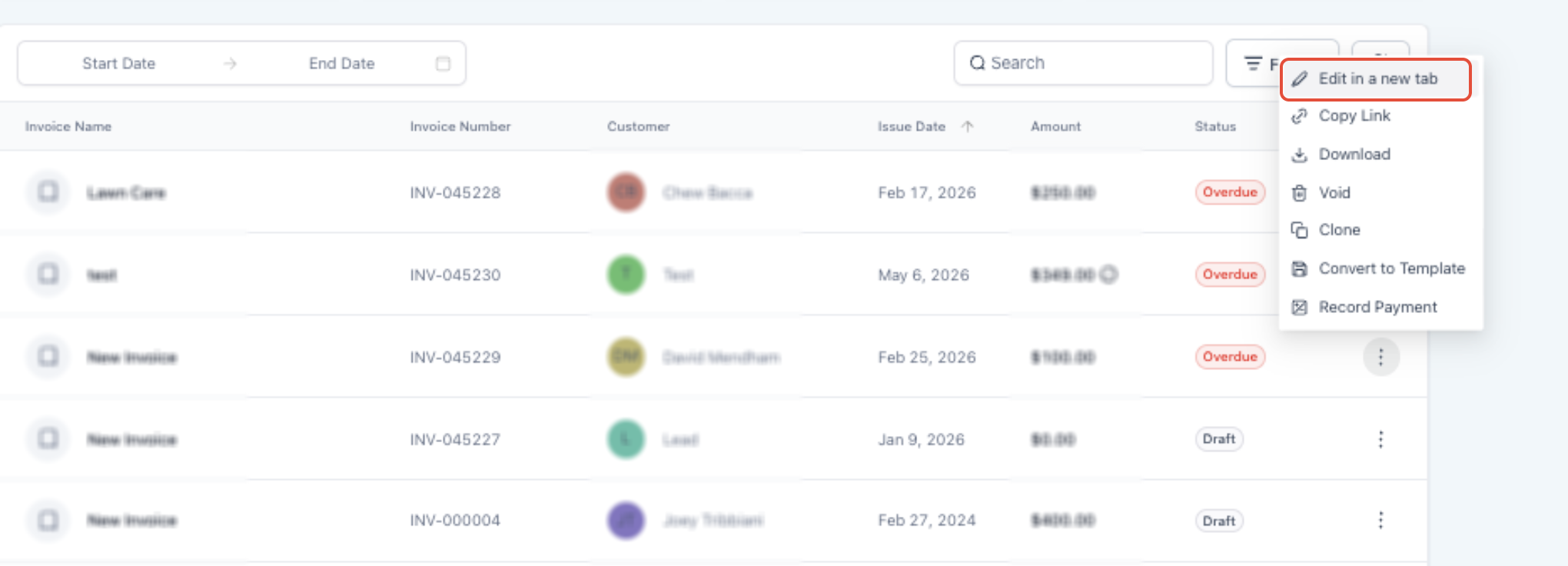Click the Start Date field
1568x566 pixels.
[119, 63]
